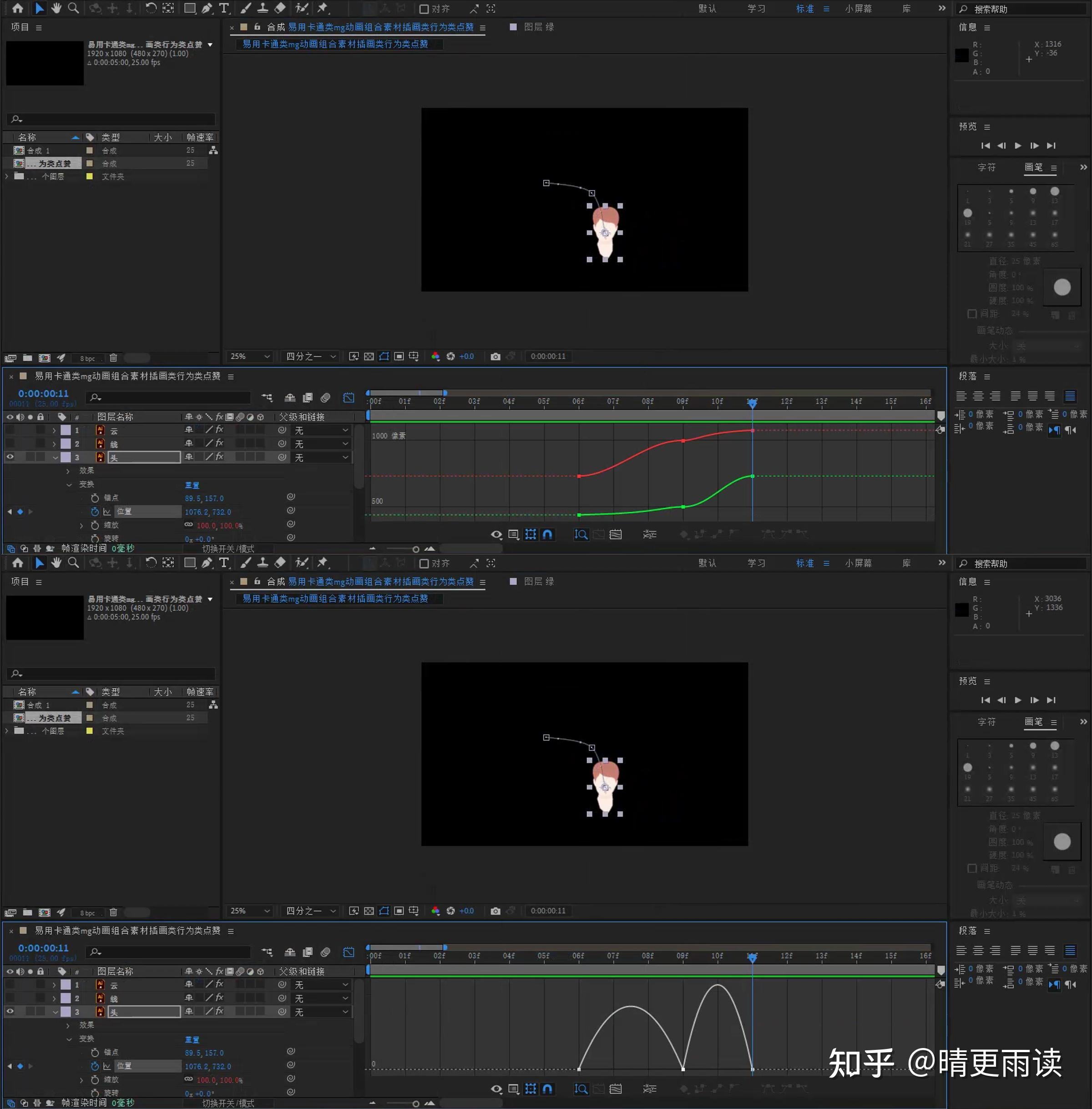The width and height of the screenshot is (1092, 1109).
Task: Open the parent dropdown 无 for layer 3 in lower timeline
Action: click(321, 1012)
